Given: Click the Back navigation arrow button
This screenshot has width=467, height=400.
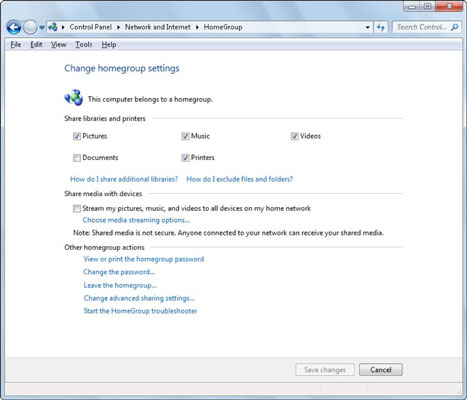Looking at the screenshot, I should (x=14, y=27).
